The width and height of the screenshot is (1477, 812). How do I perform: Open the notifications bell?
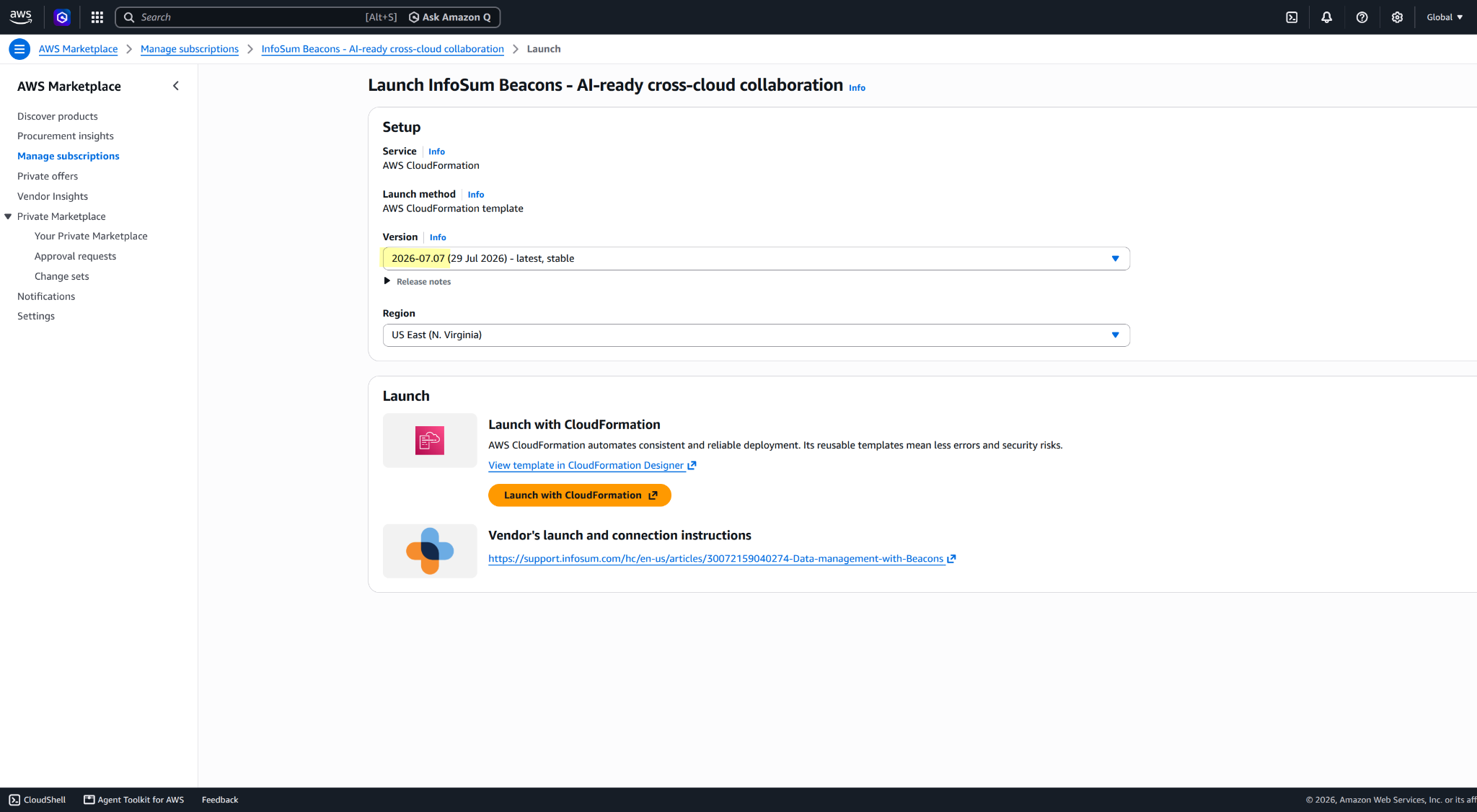click(1327, 17)
